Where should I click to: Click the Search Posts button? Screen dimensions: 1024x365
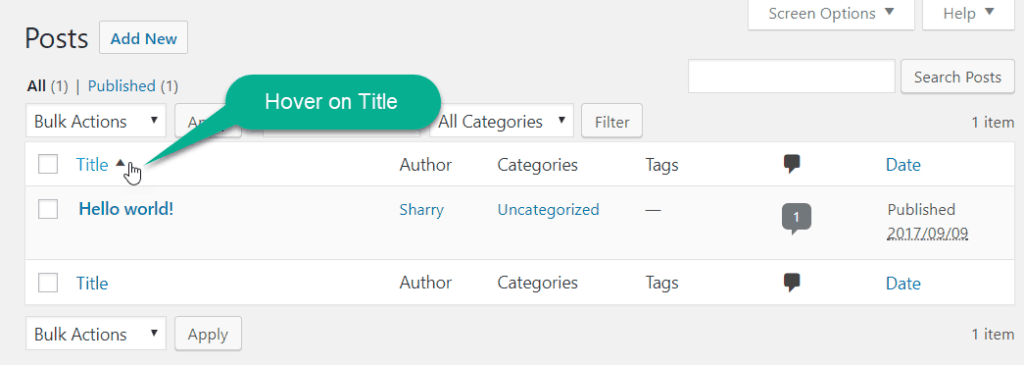pyautogui.click(x=957, y=77)
